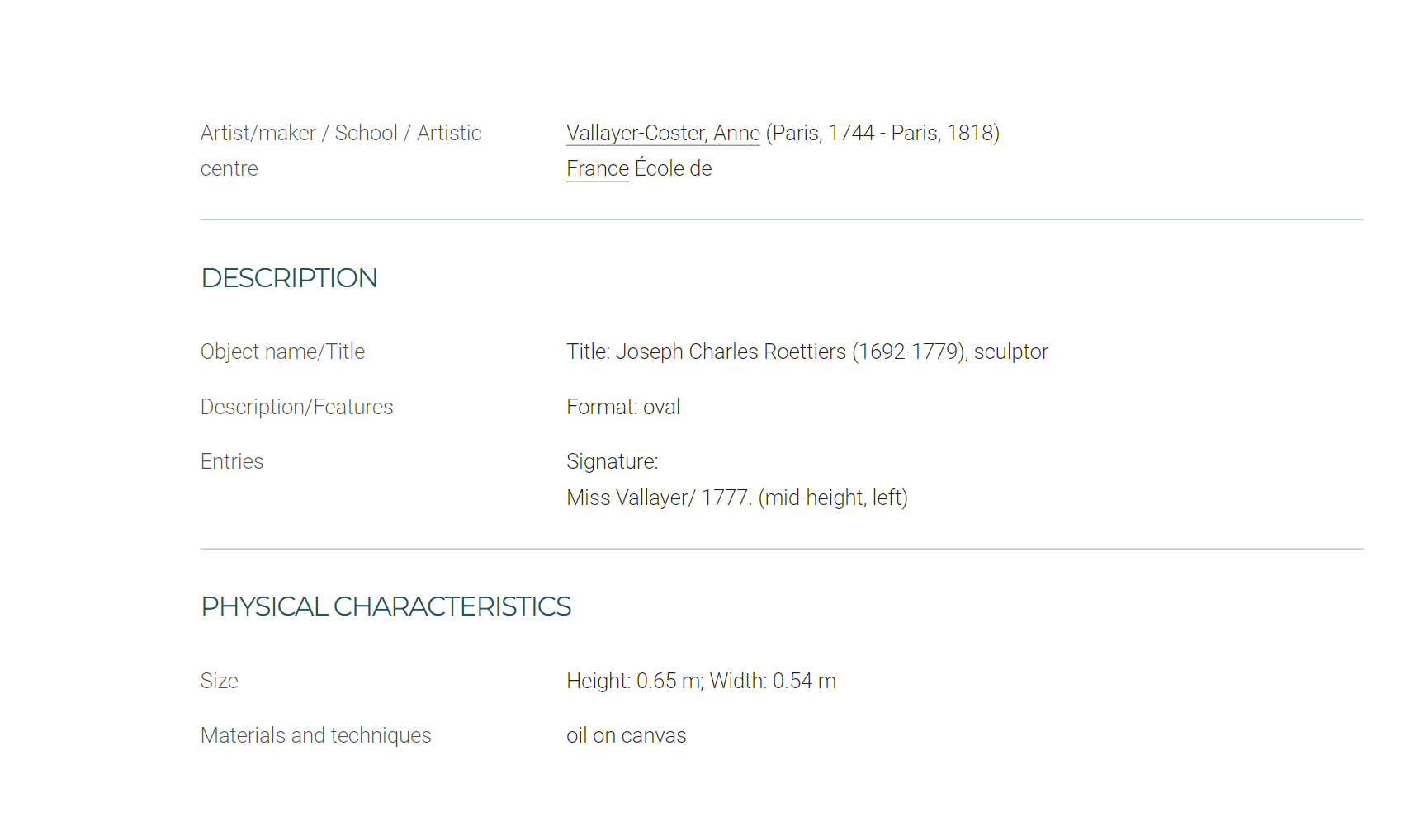
Task: Click the PHYSICAL CHARACTERISTICS heading
Action: coord(386,606)
